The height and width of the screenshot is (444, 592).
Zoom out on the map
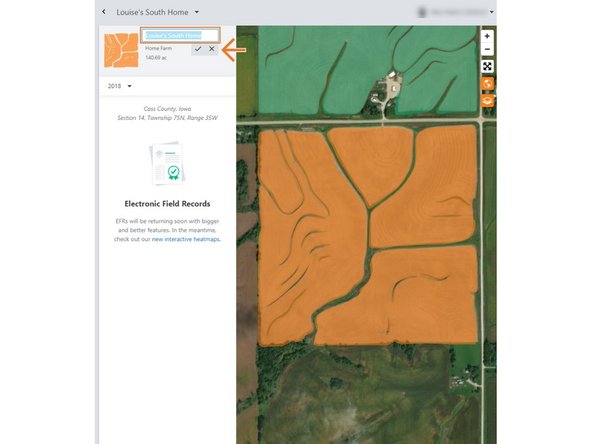tap(487, 49)
